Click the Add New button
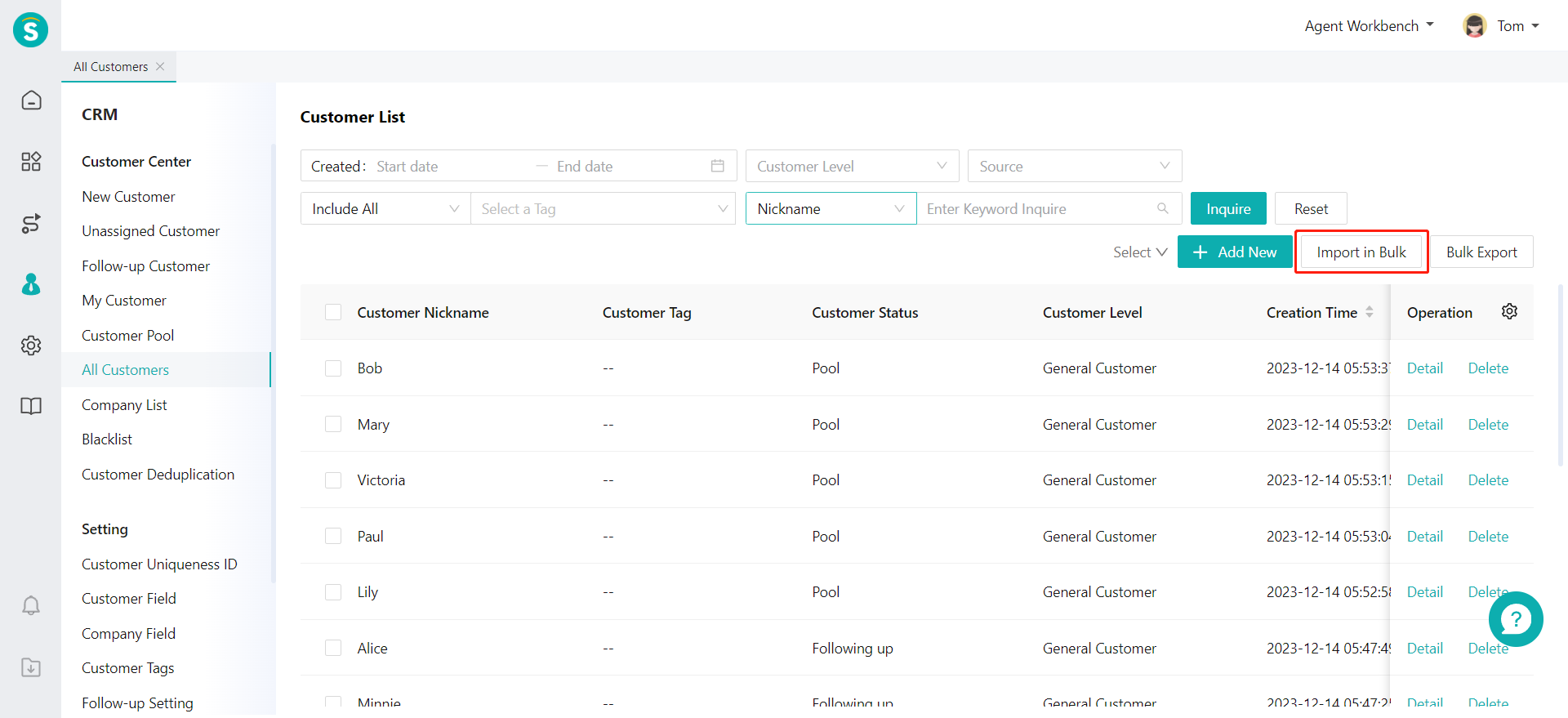The height and width of the screenshot is (718, 1568). coord(1235,252)
